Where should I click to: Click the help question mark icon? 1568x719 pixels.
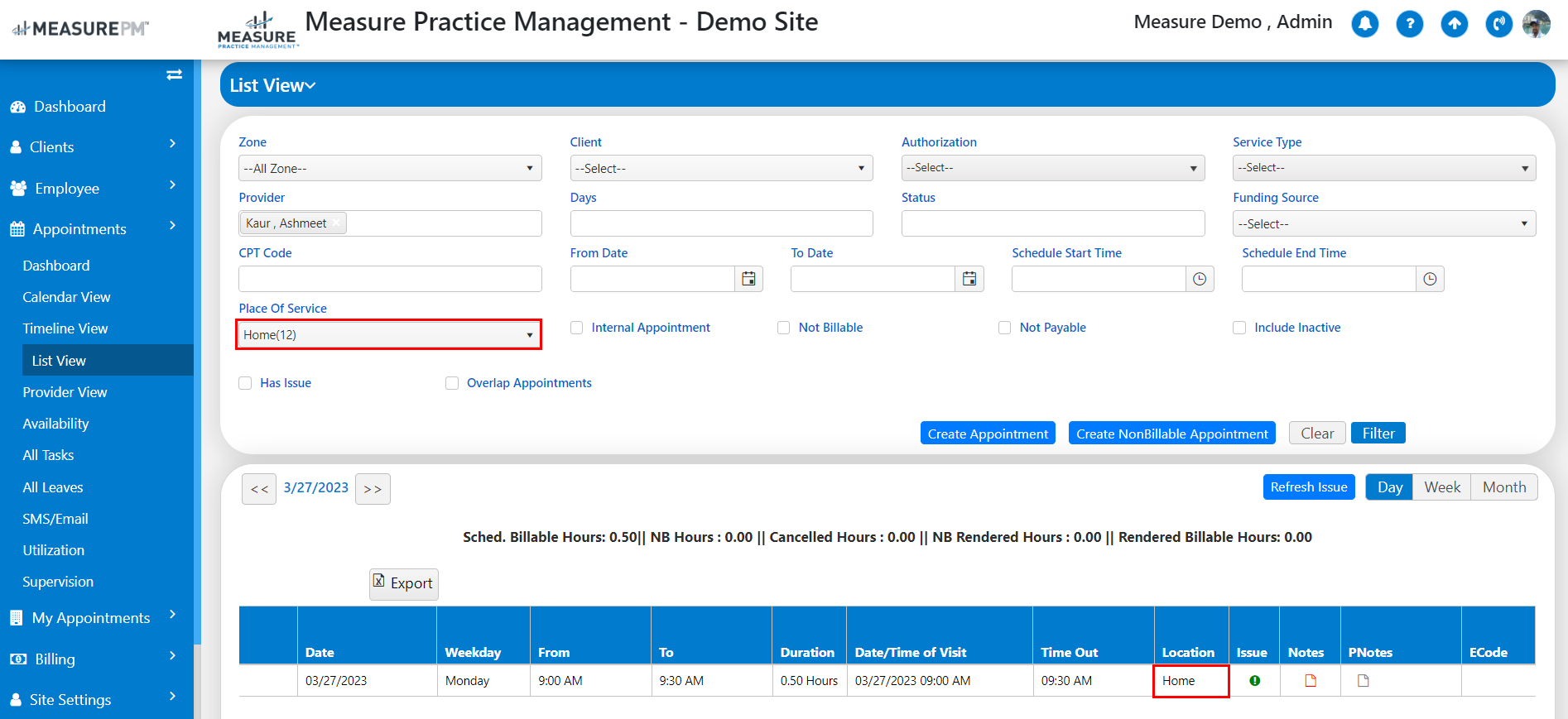1410,24
